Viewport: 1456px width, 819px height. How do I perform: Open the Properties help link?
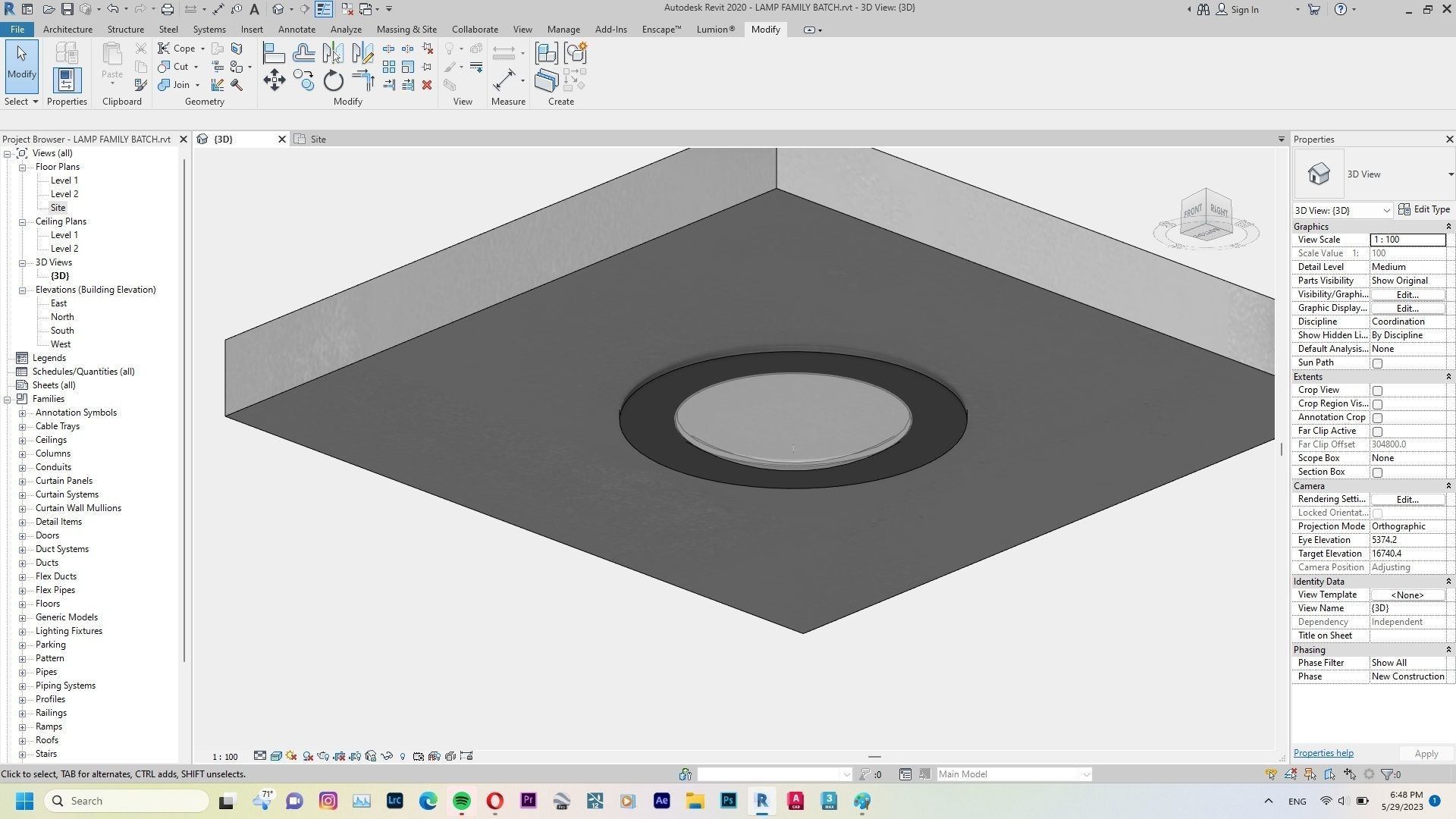(1323, 753)
